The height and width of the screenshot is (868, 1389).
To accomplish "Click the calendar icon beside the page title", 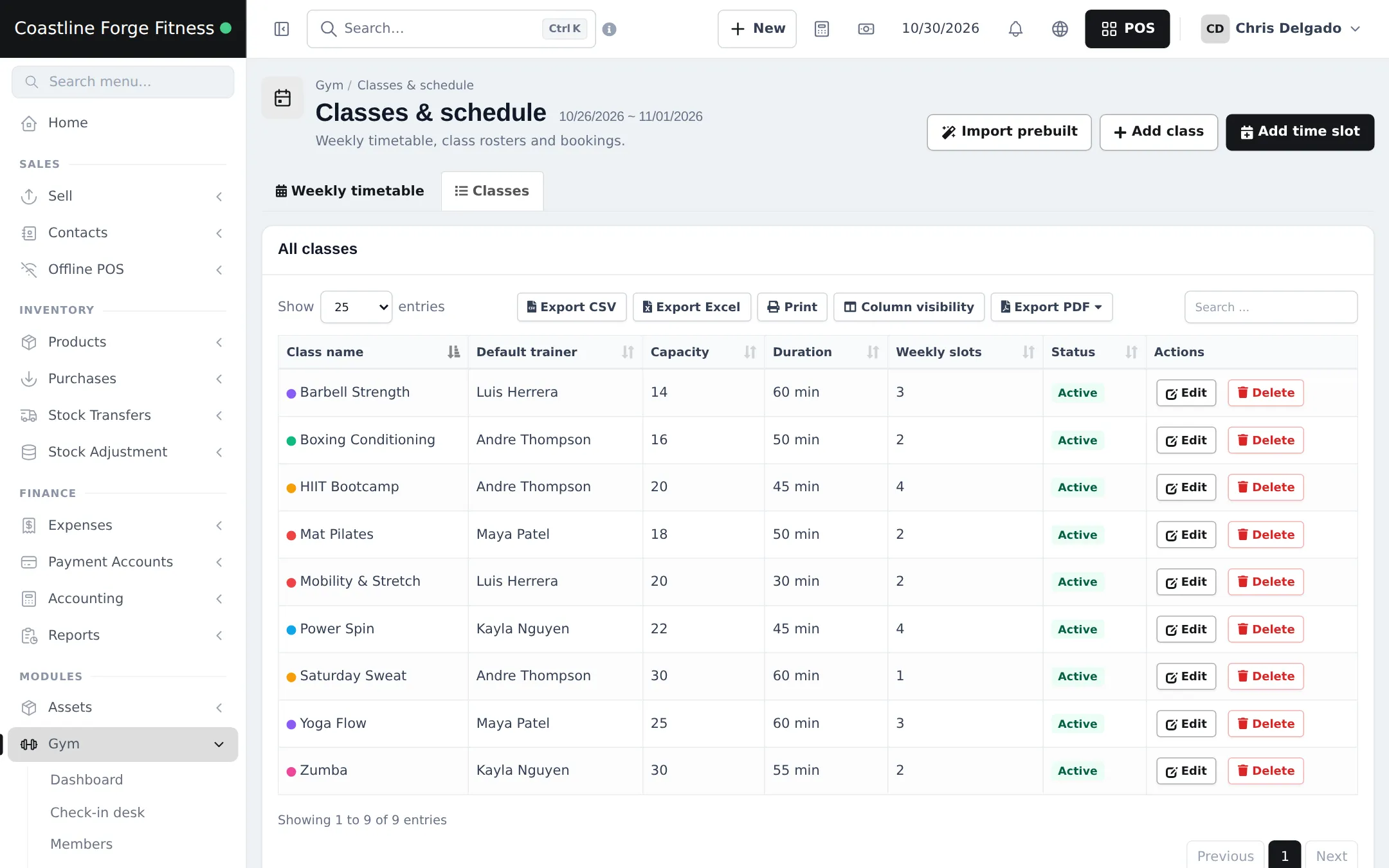I will 282,98.
